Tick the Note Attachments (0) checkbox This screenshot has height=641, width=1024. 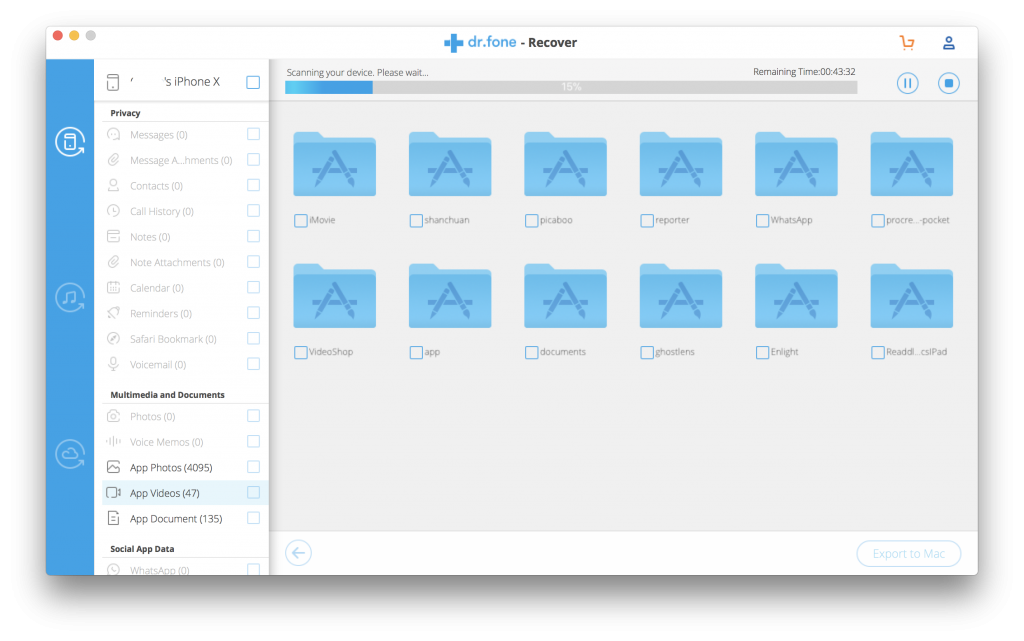click(x=253, y=262)
